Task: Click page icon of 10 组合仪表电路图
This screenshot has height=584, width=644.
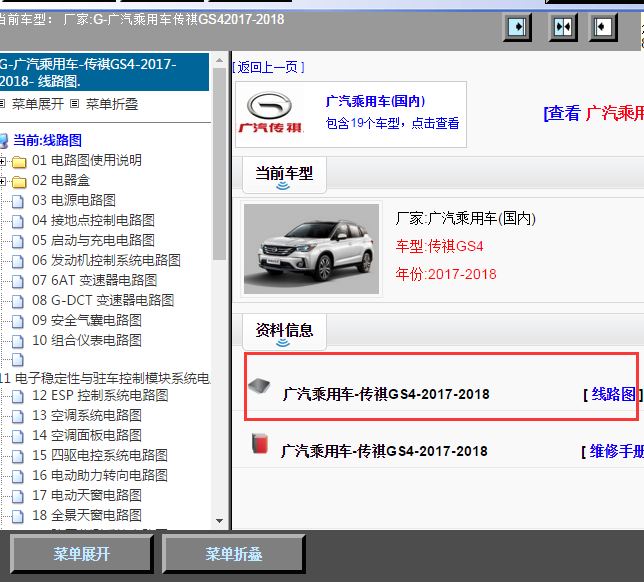Action: [17, 341]
